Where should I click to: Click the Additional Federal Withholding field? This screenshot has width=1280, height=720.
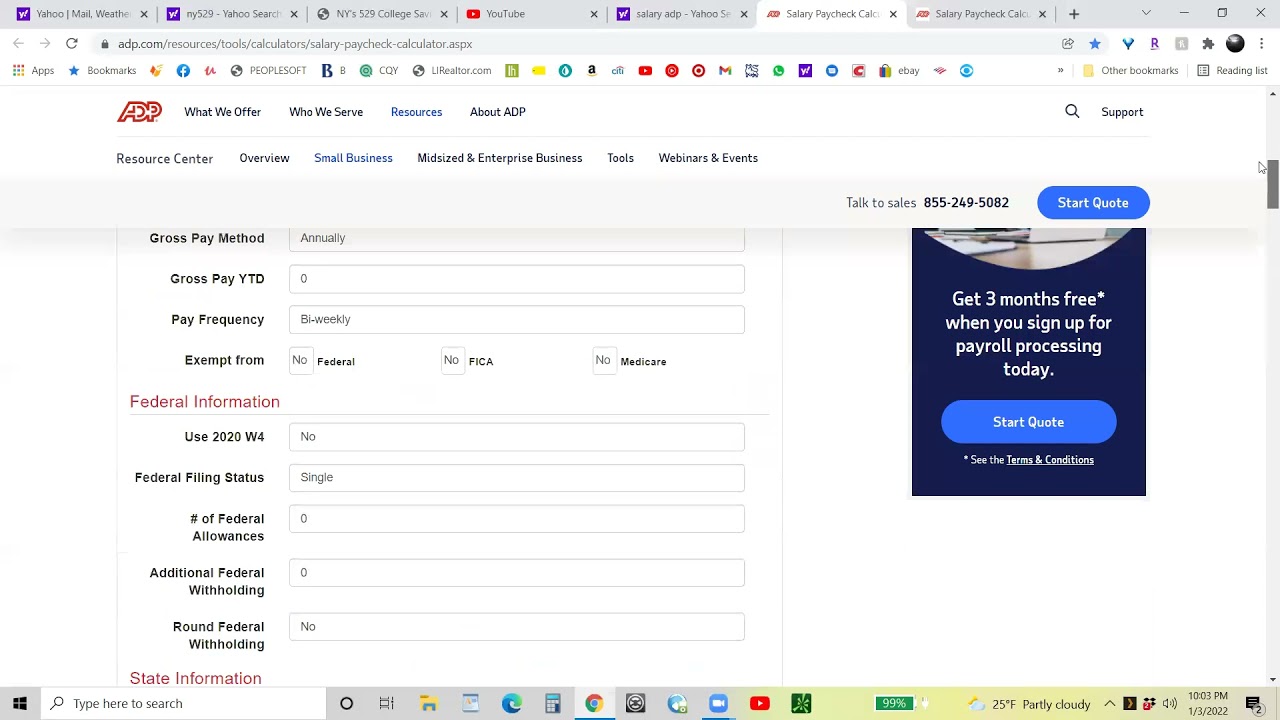[517, 573]
